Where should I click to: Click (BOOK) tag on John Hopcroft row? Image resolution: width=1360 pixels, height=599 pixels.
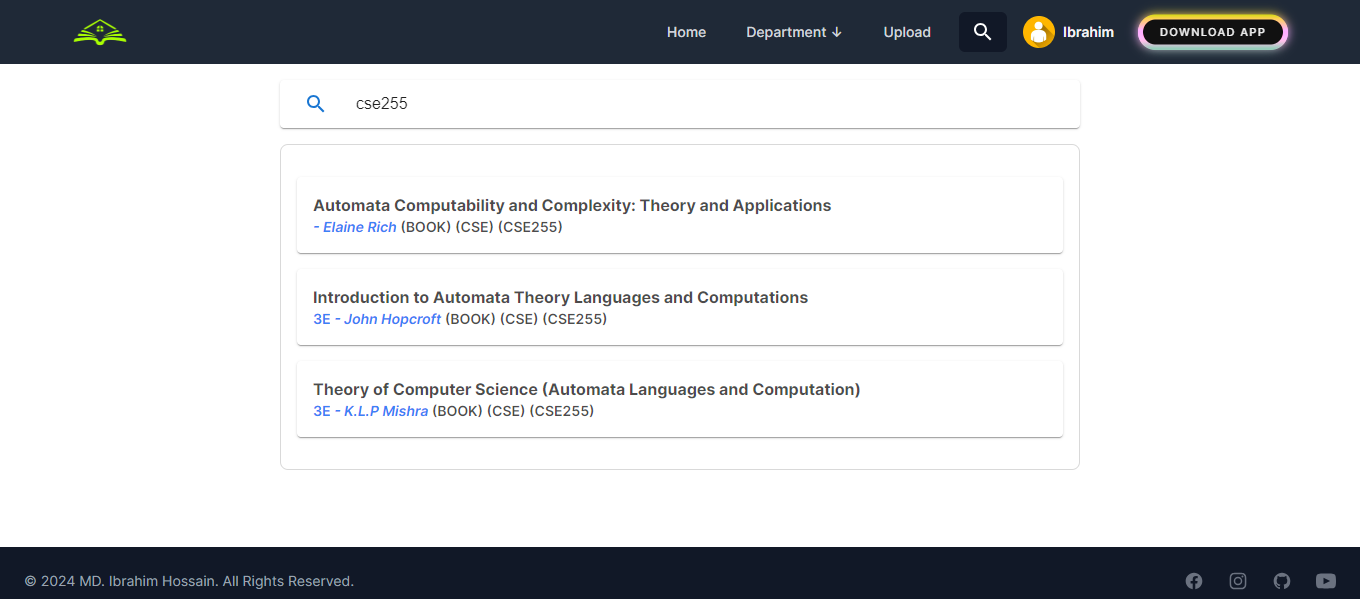pos(470,319)
